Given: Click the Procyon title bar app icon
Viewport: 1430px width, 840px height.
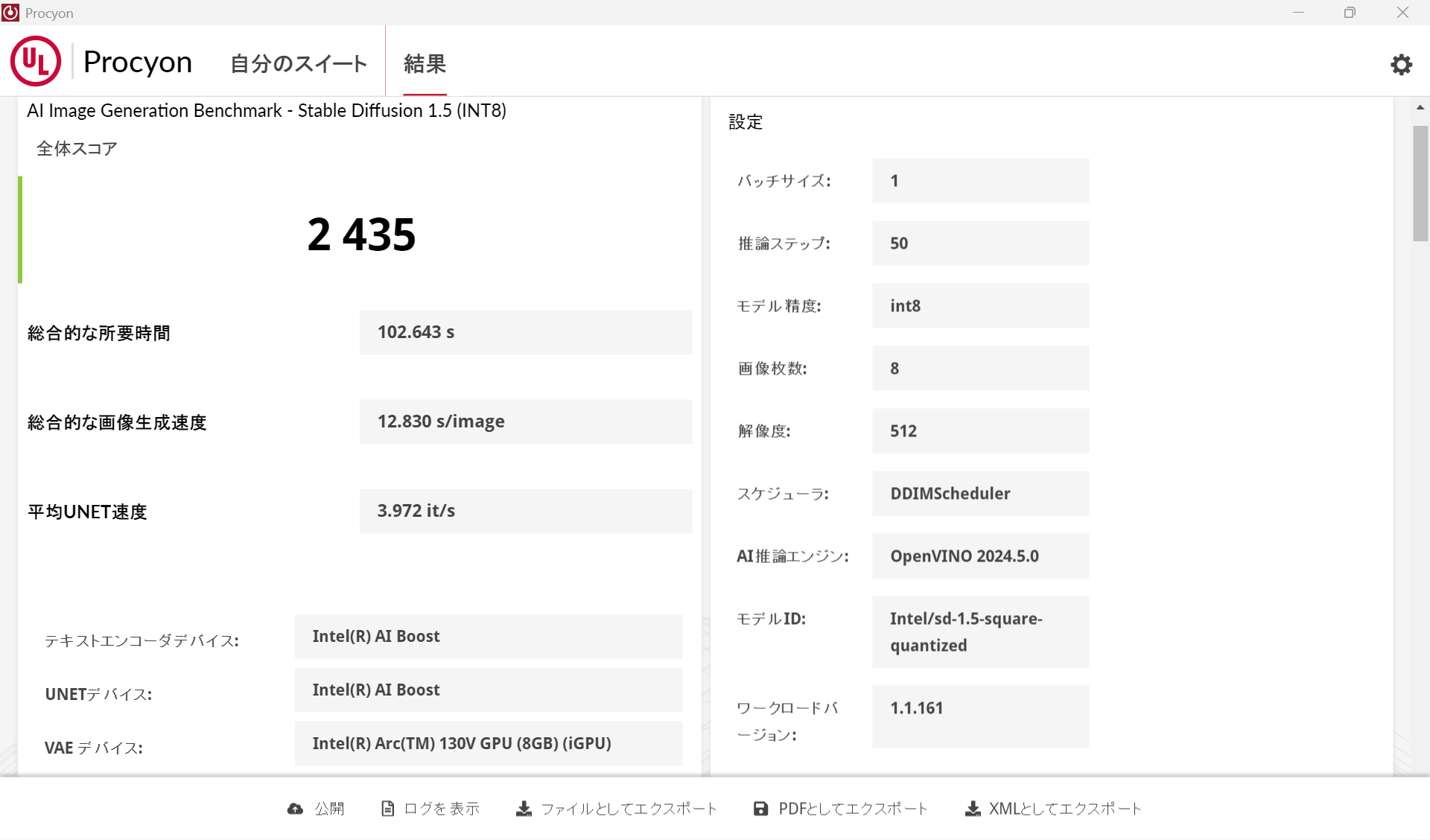Looking at the screenshot, I should (10, 13).
